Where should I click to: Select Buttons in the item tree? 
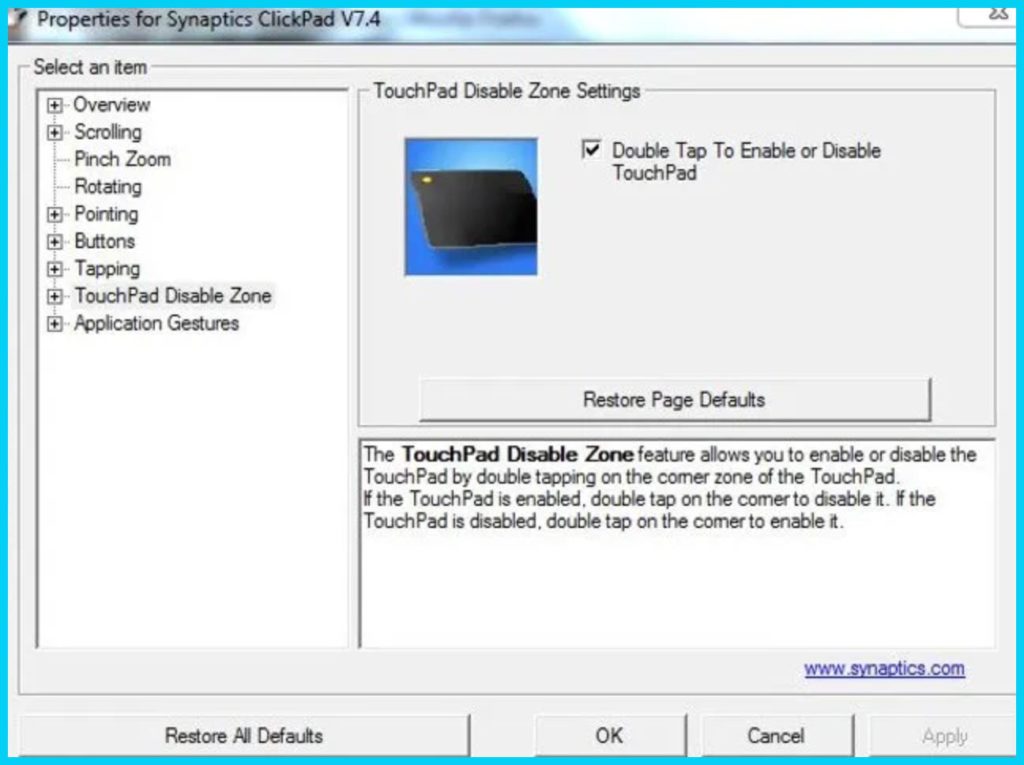click(104, 241)
